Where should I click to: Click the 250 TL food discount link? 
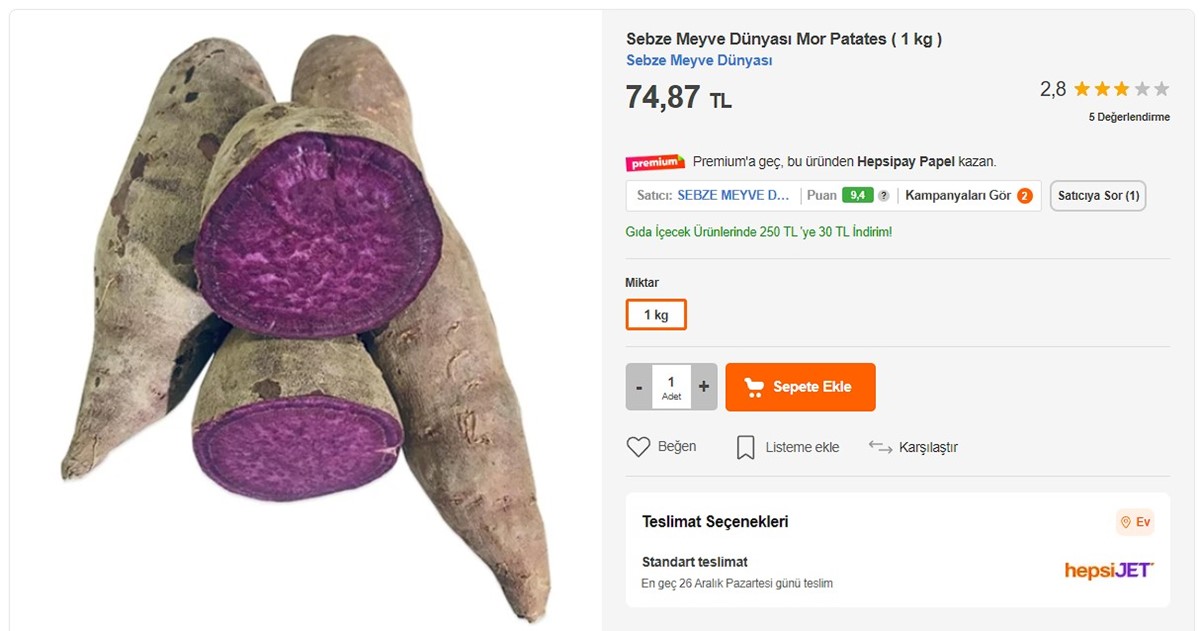point(762,231)
